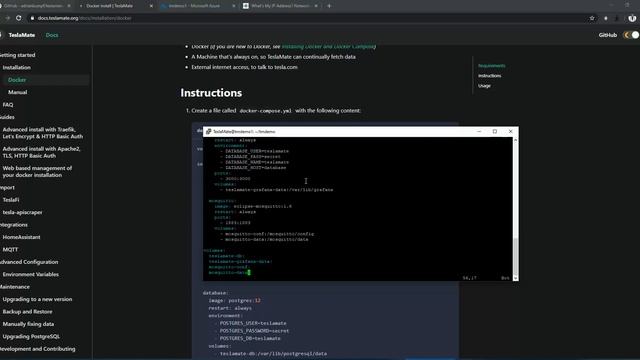The image size is (640, 360).
Task: Click the DATABASE_USER=teslamate line in terminal
Action: [x=257, y=151]
